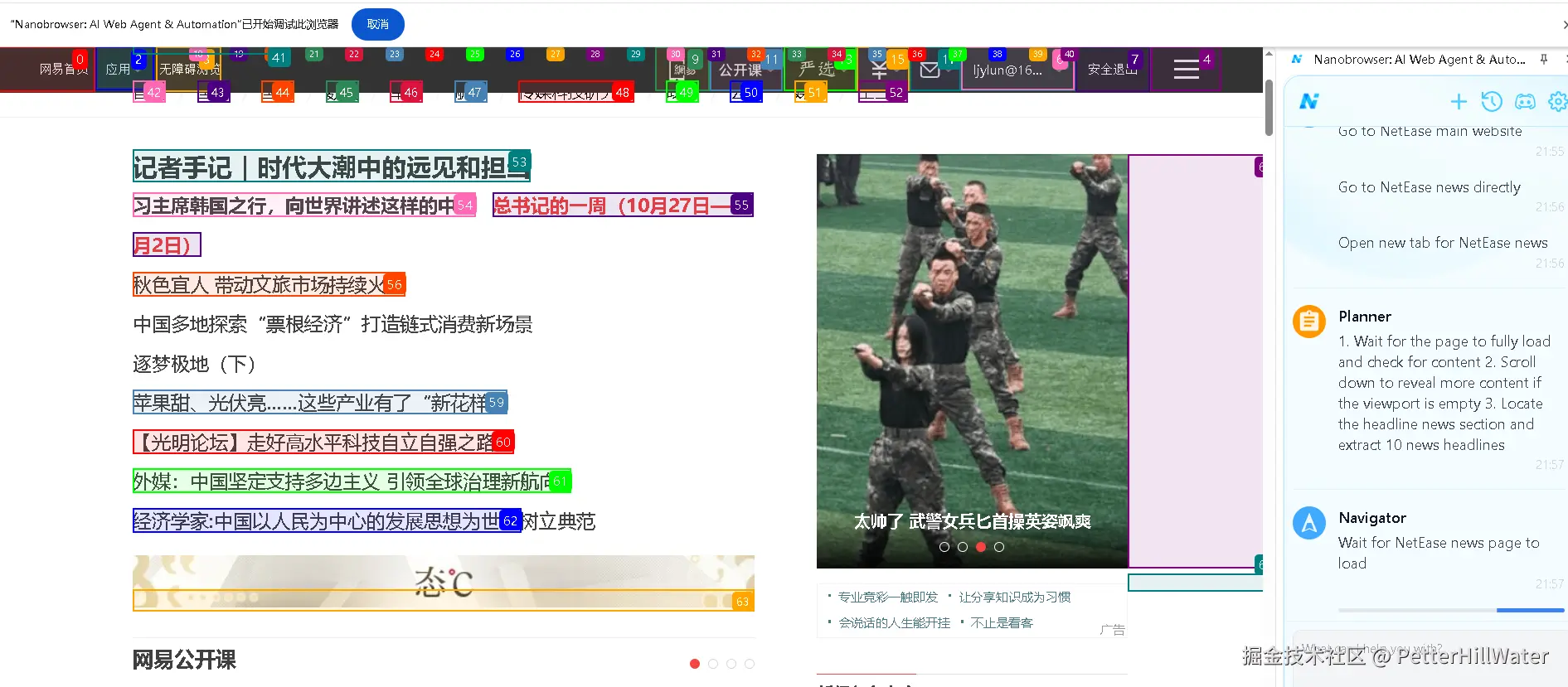
Task: Click the Planner step list message
Action: [x=1444, y=393]
